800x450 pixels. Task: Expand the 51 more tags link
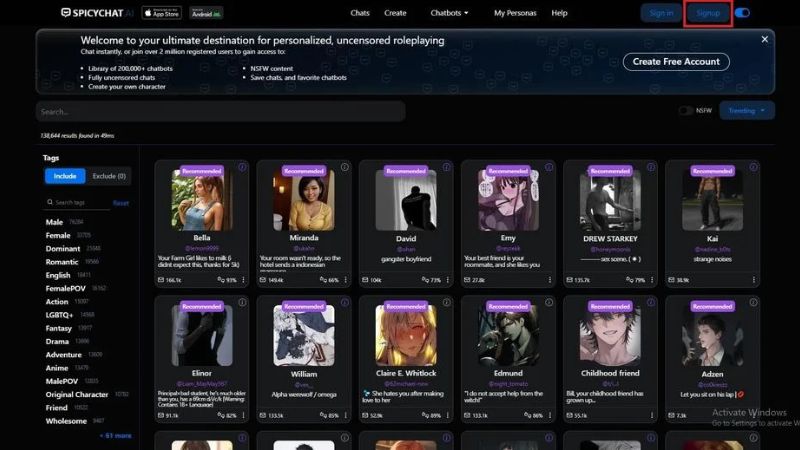pyautogui.click(x=115, y=436)
